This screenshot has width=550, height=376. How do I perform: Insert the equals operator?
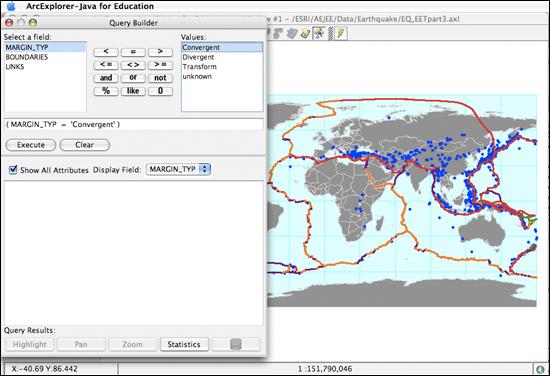point(133,52)
